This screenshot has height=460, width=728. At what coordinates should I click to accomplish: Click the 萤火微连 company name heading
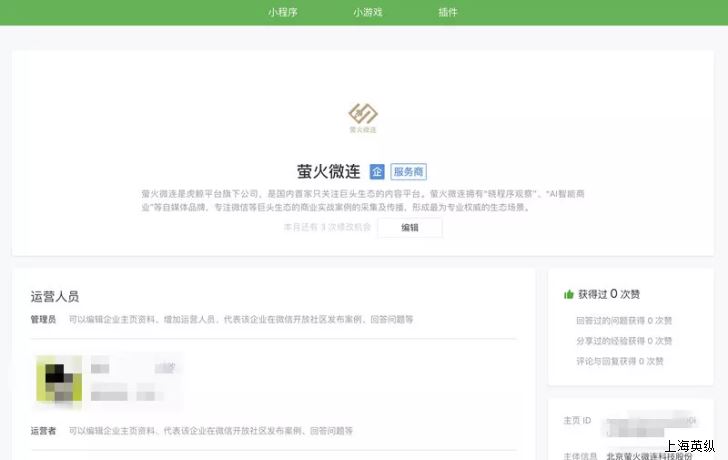(329, 172)
